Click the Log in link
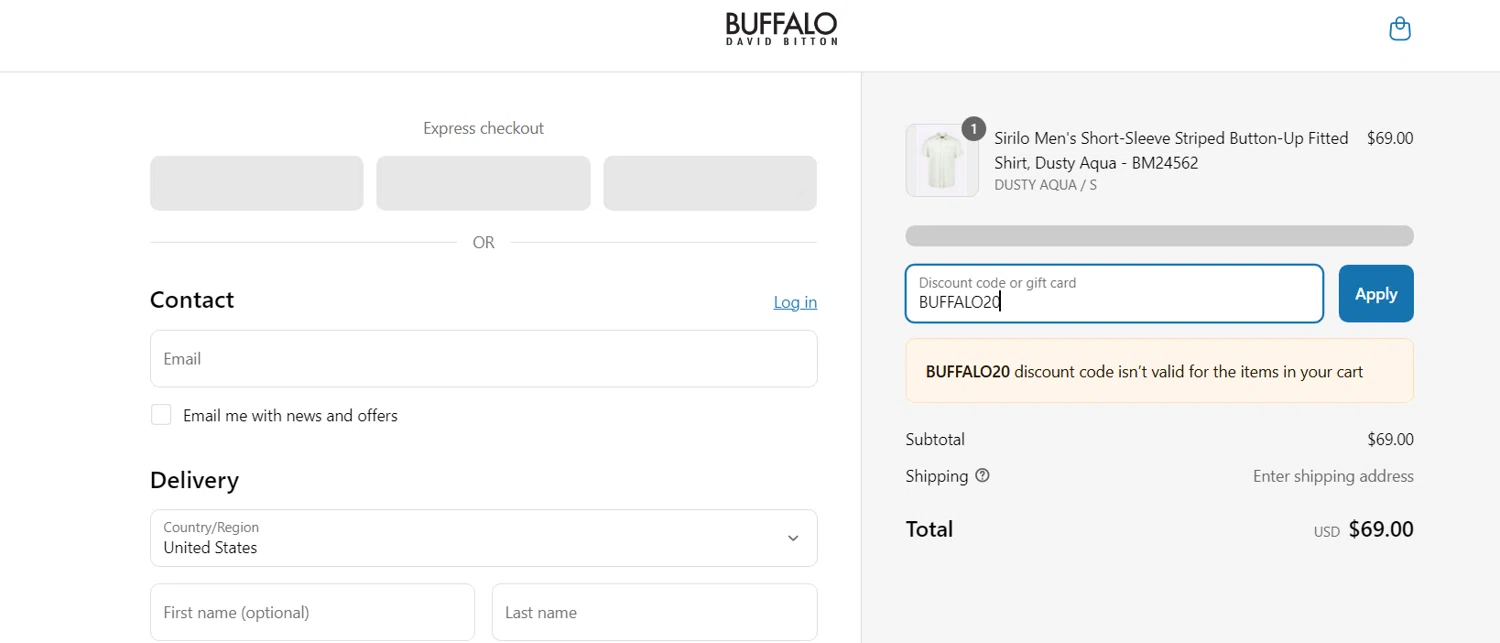Viewport: 1500px width, 643px height. point(795,302)
